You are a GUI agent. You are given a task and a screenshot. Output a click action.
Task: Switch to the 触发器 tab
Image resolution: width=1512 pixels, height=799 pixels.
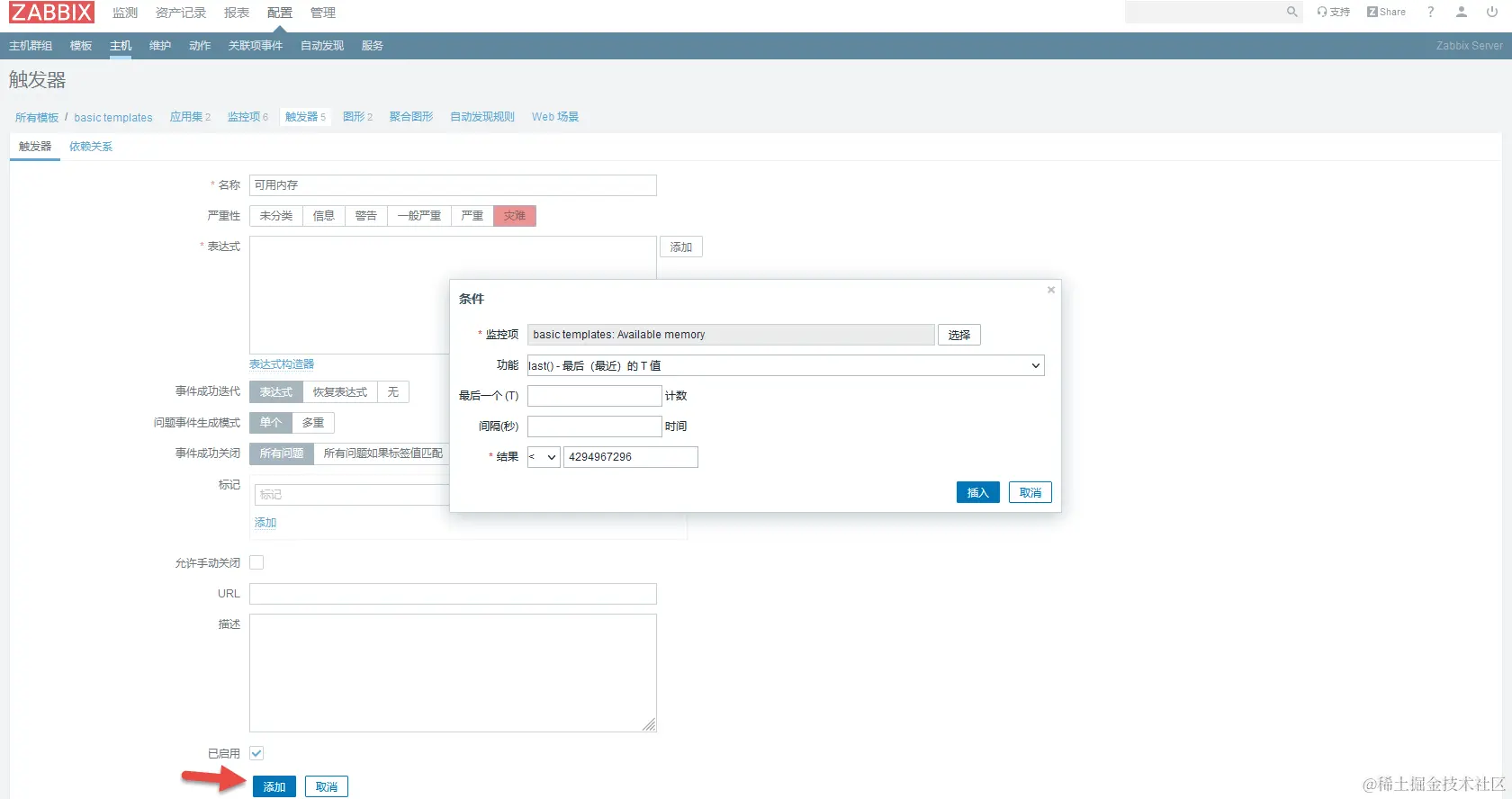coord(35,147)
